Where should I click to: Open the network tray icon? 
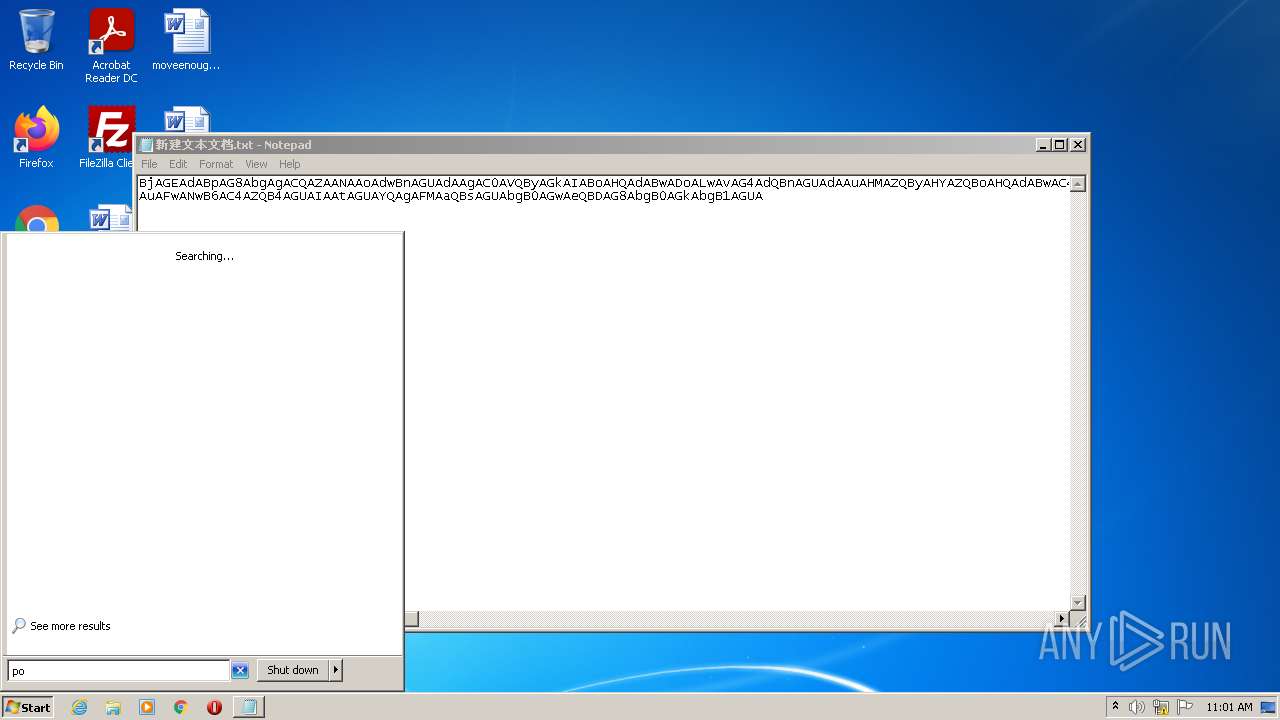pyautogui.click(x=1161, y=707)
